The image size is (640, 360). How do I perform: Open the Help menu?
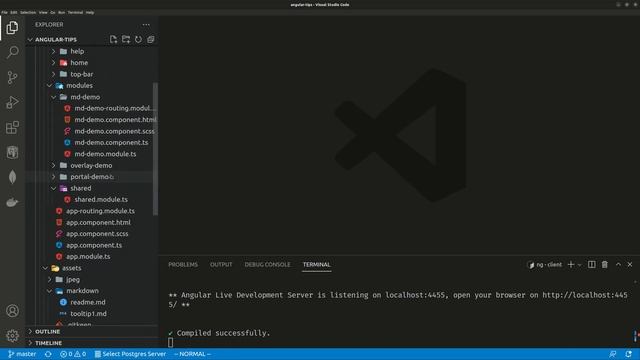point(90,12)
